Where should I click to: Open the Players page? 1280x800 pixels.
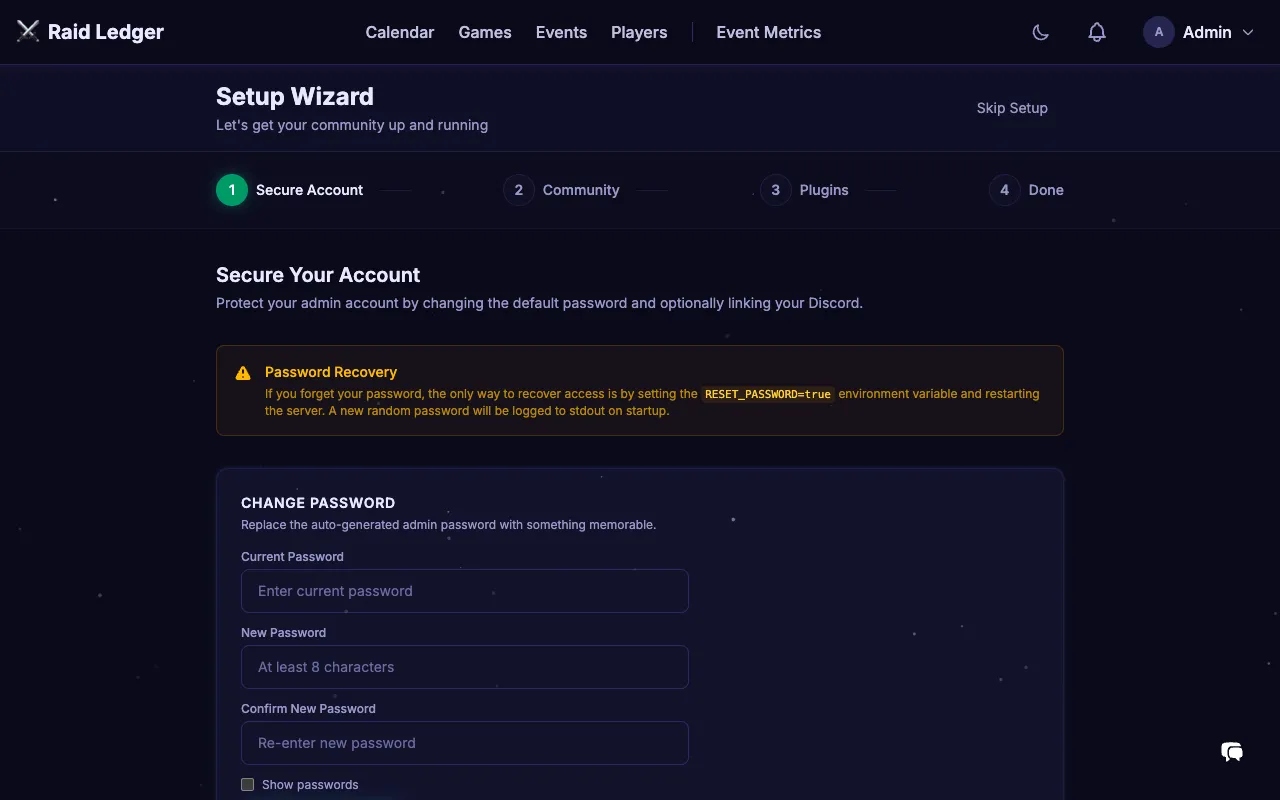point(639,32)
